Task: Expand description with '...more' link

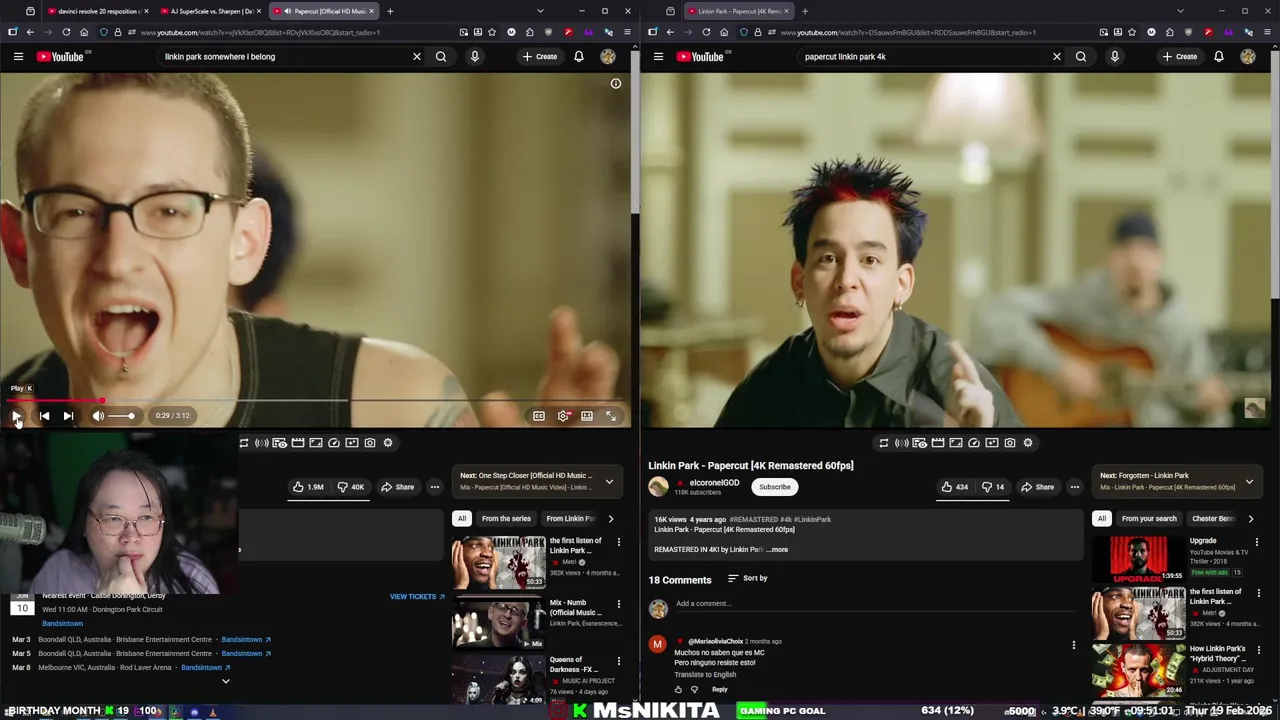Action: pos(778,550)
